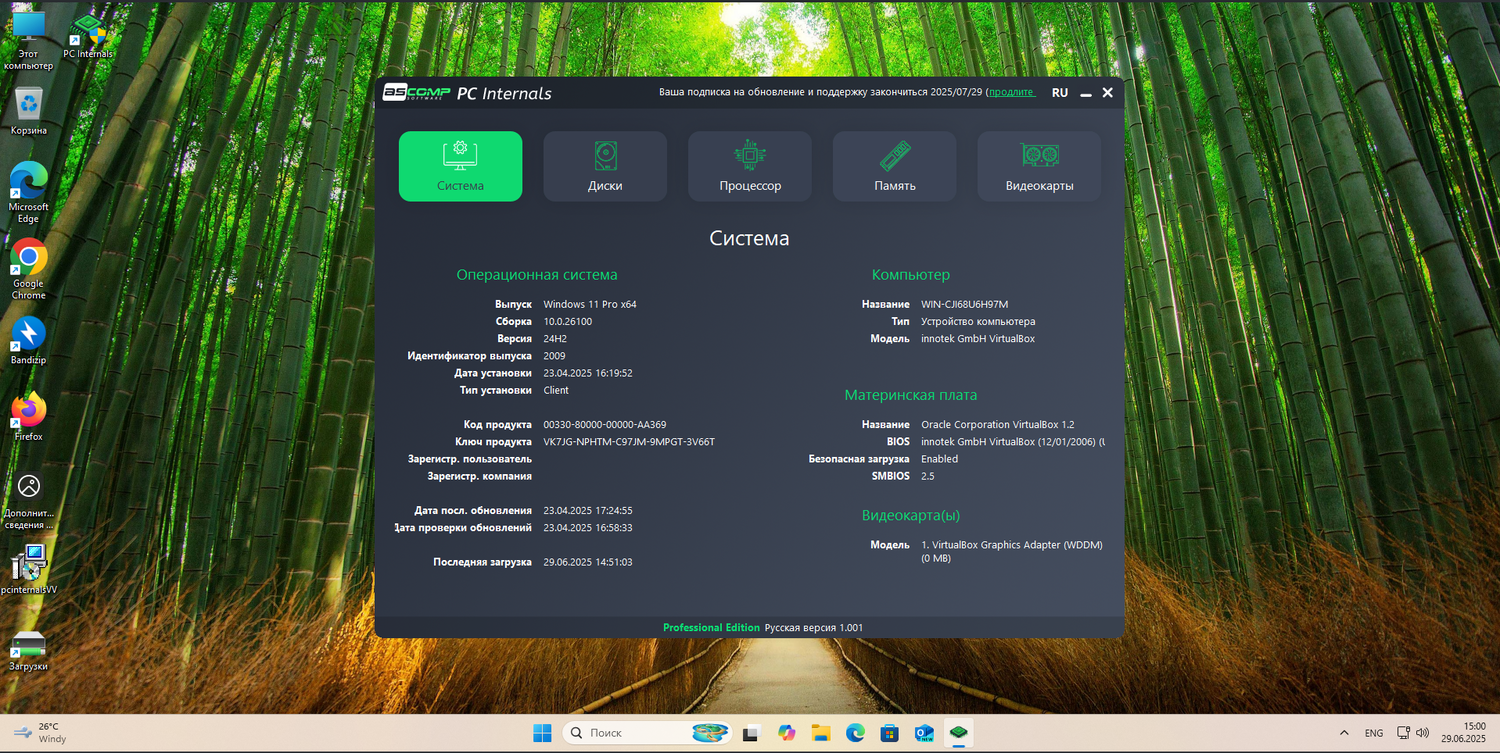Select the Google Chrome desktop shortcut
This screenshot has height=753, width=1500.
[x=29, y=269]
